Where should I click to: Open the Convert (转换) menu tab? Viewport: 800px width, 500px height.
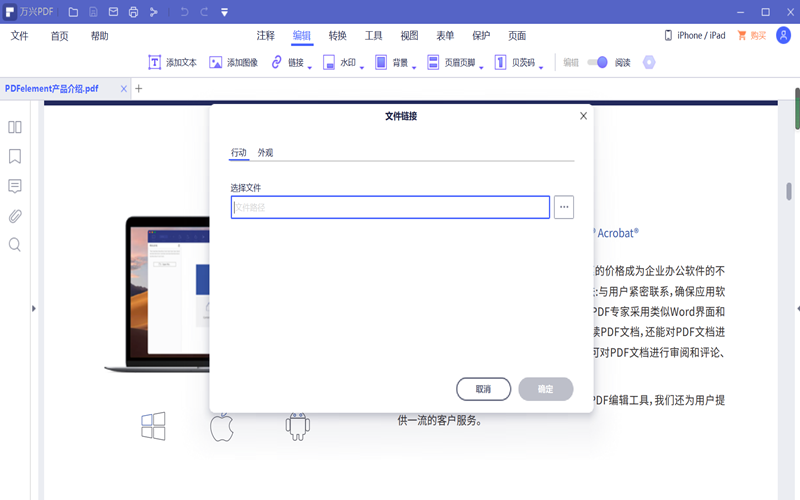pos(337,36)
